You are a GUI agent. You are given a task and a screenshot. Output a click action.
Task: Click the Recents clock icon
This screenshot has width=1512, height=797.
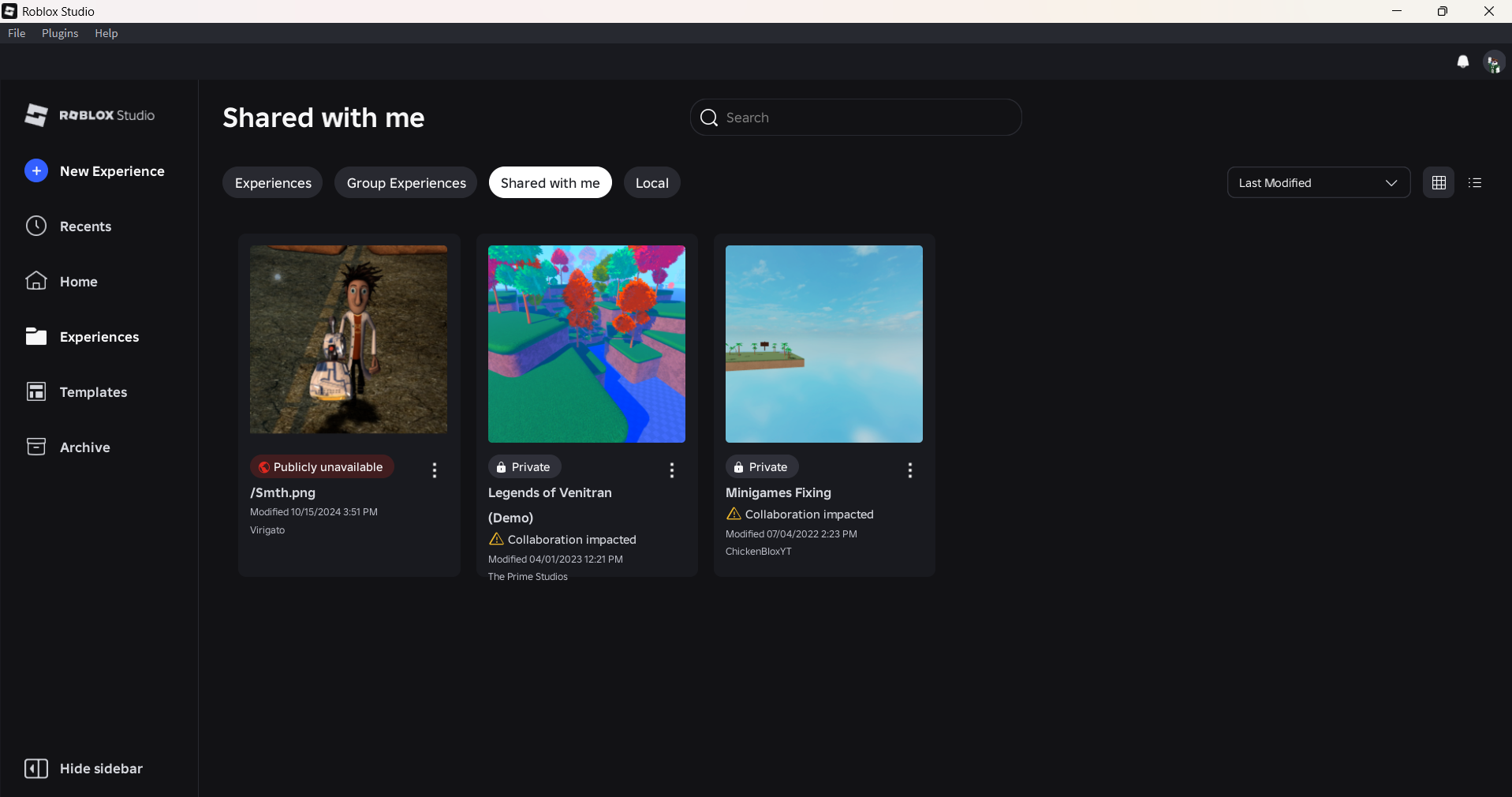pos(36,226)
